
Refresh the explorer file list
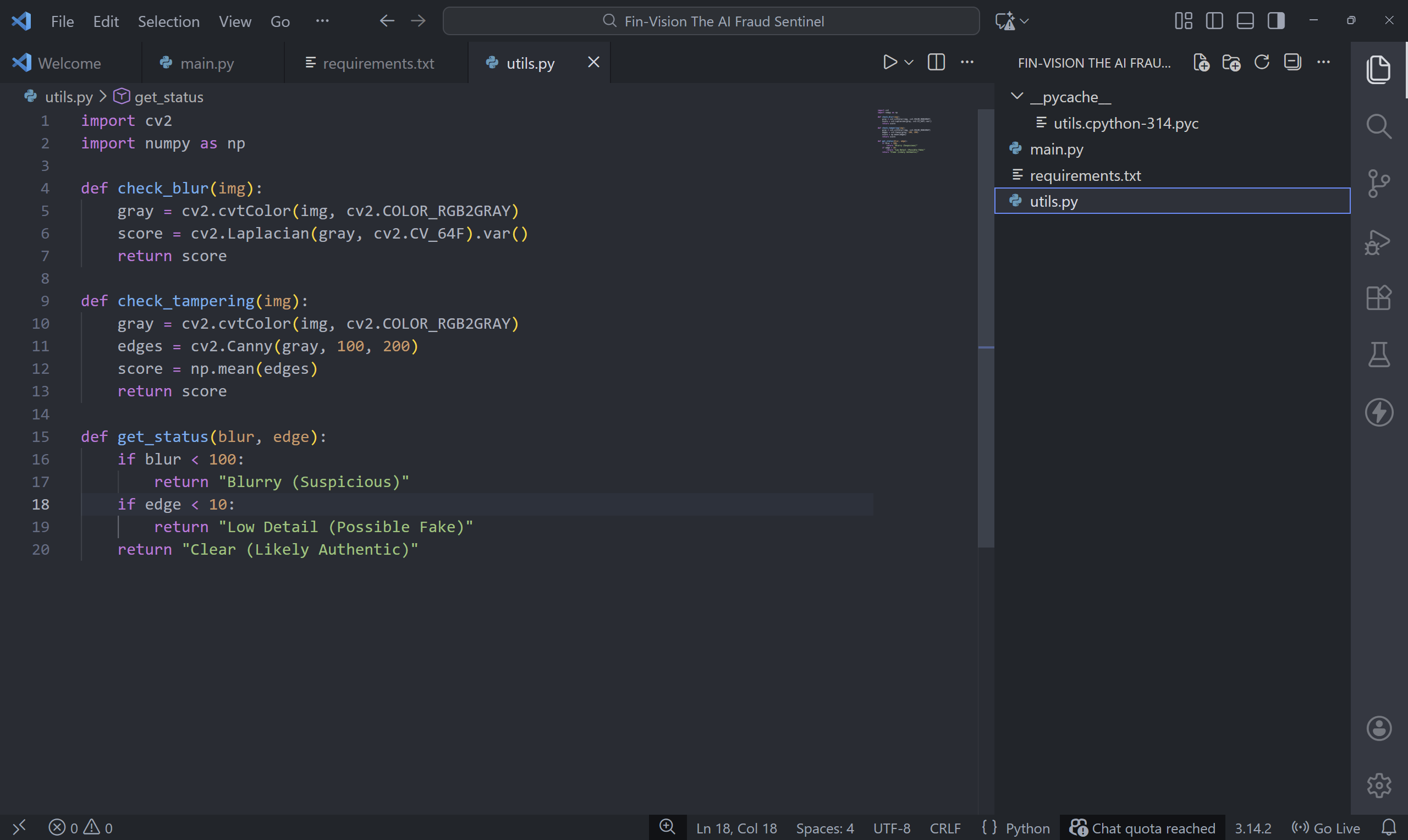click(x=1262, y=62)
